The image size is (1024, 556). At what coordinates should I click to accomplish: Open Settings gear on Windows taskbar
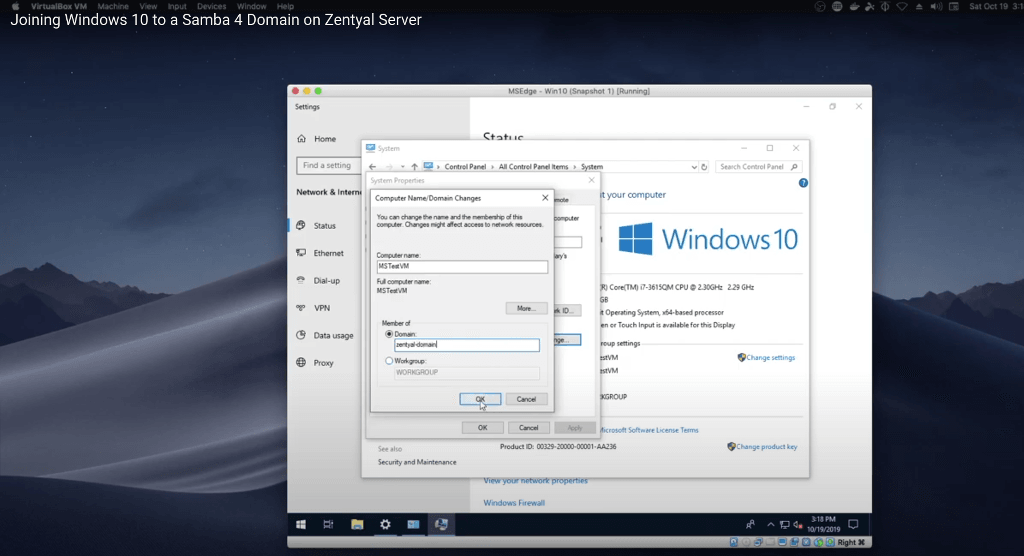[385, 525]
